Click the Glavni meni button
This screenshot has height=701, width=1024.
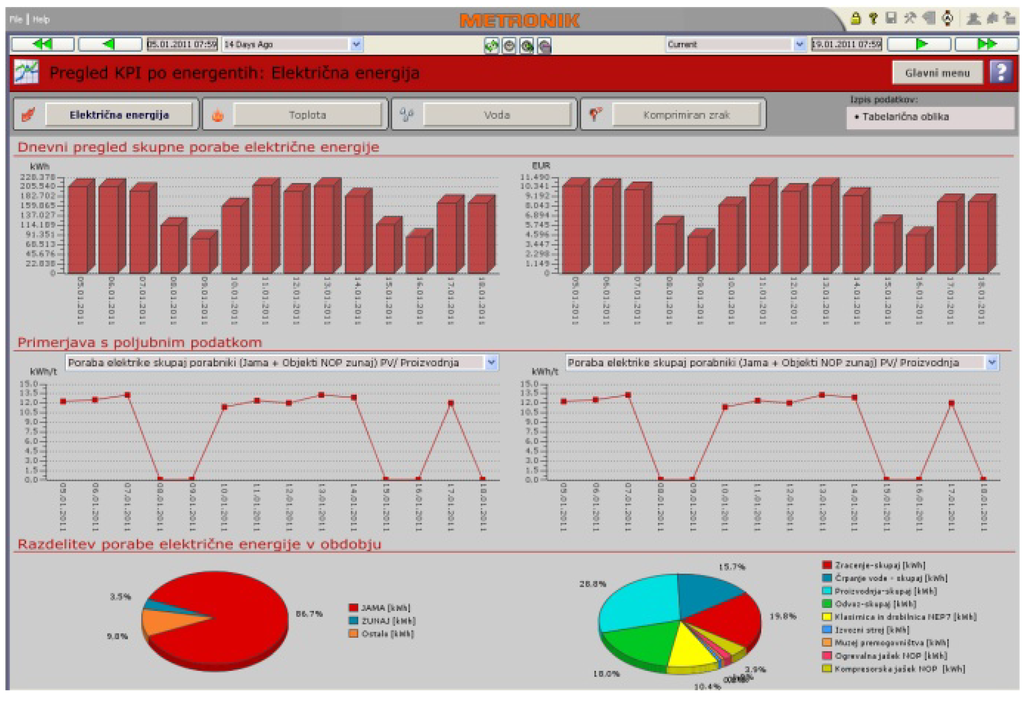click(x=937, y=72)
